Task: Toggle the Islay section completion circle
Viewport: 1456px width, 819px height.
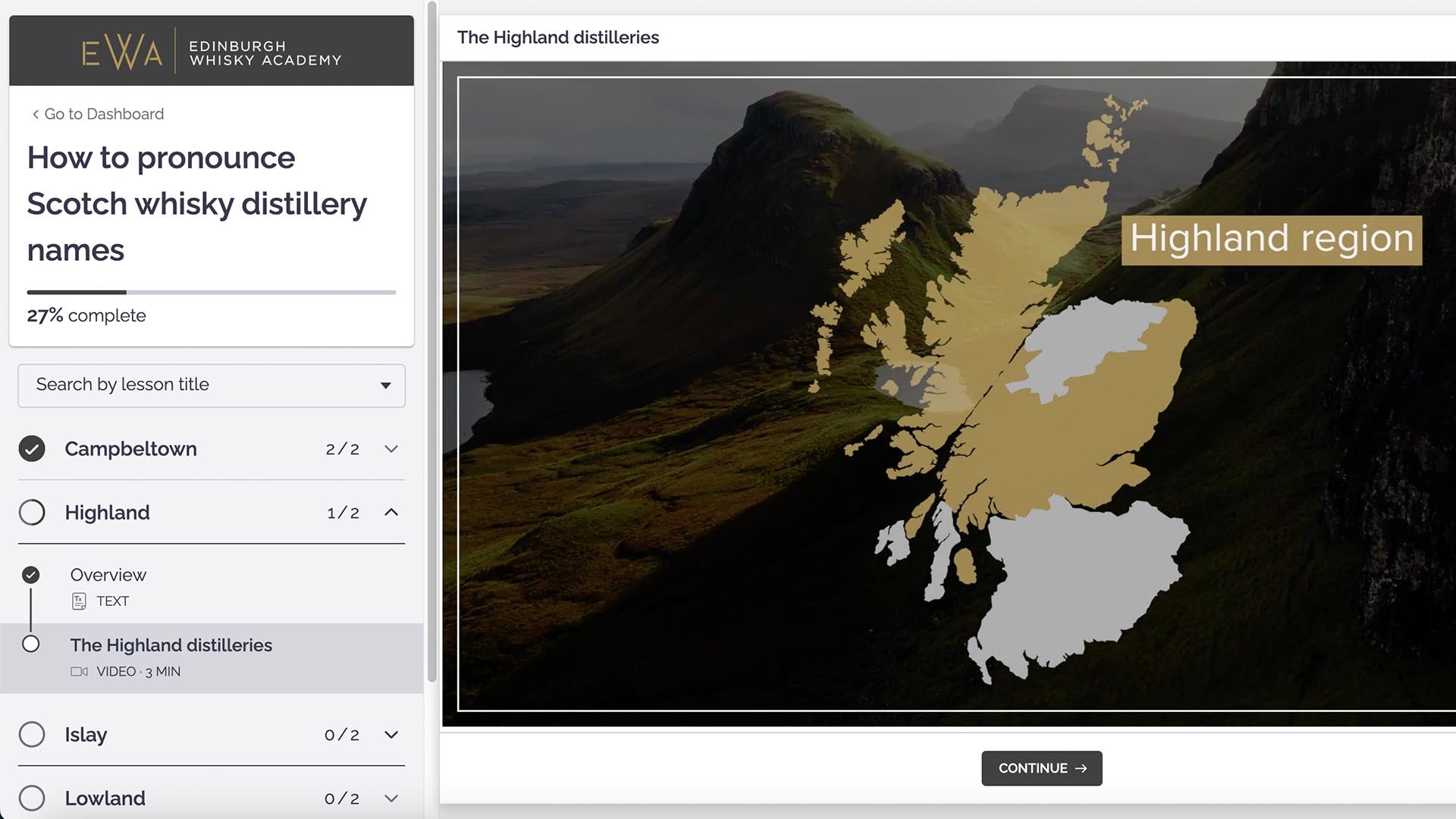Action: (32, 735)
